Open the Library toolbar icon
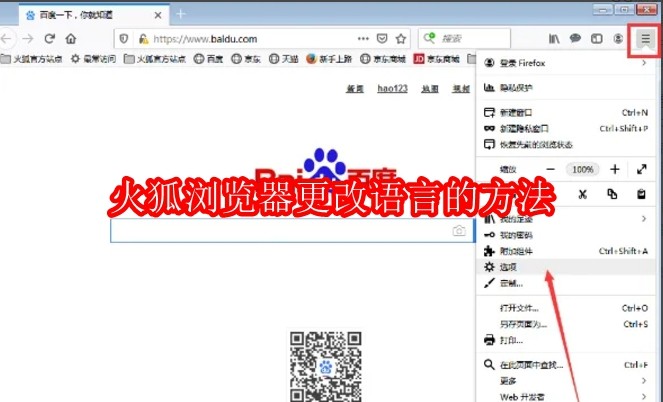Viewport: 663px width, 402px height. coord(554,39)
